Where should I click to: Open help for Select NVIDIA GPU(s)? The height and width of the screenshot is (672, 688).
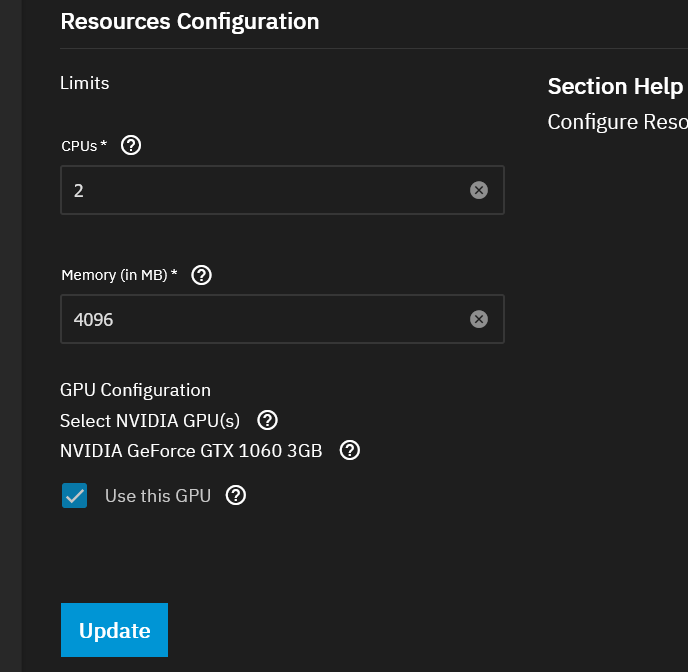pos(268,420)
